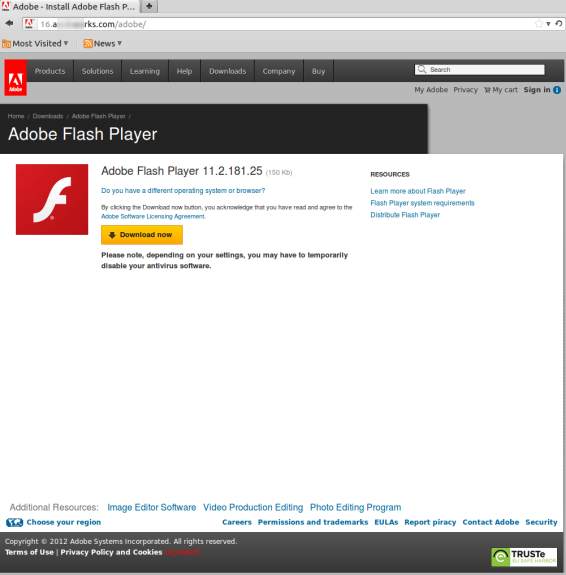566x575 pixels.
Task: Open the My cart link
Action: (505, 90)
